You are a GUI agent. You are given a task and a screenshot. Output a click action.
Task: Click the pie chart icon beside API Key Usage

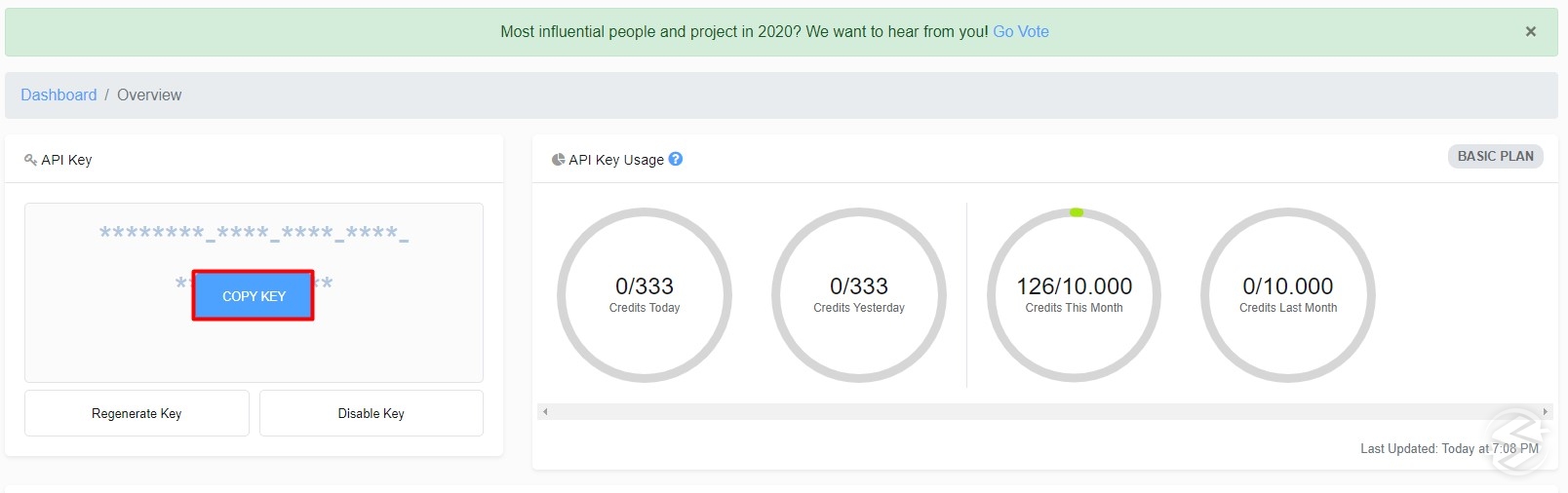tap(558, 160)
